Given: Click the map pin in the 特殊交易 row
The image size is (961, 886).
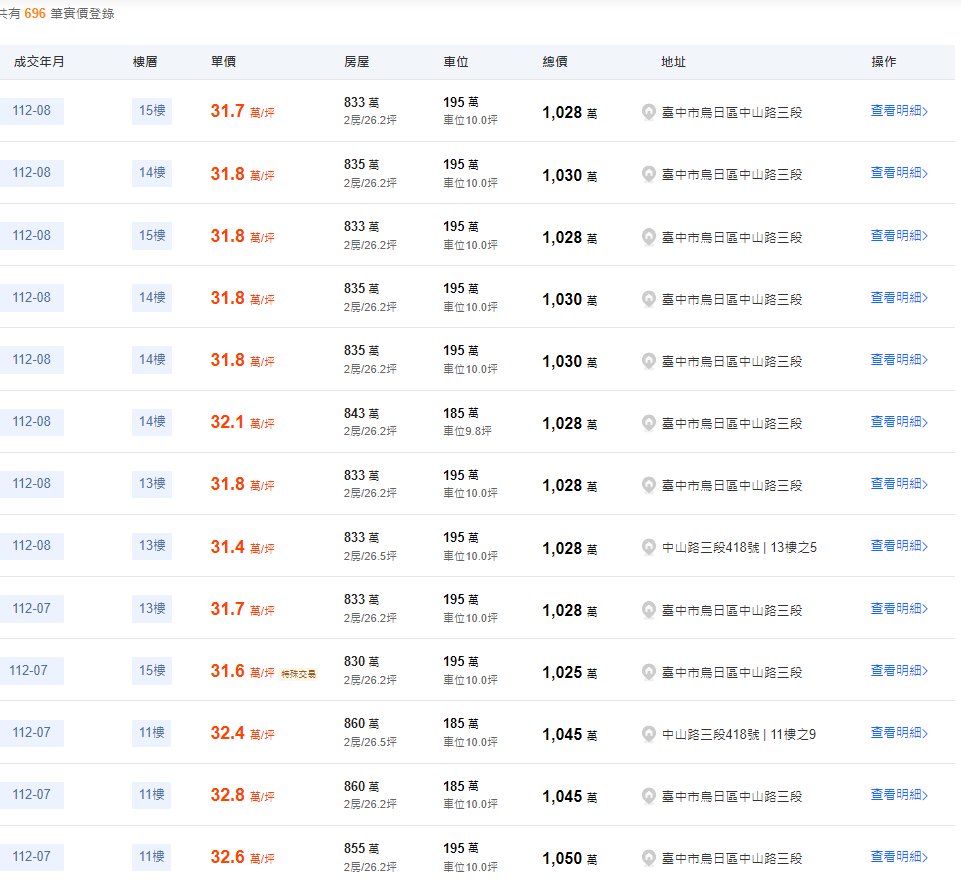Looking at the screenshot, I should [648, 672].
